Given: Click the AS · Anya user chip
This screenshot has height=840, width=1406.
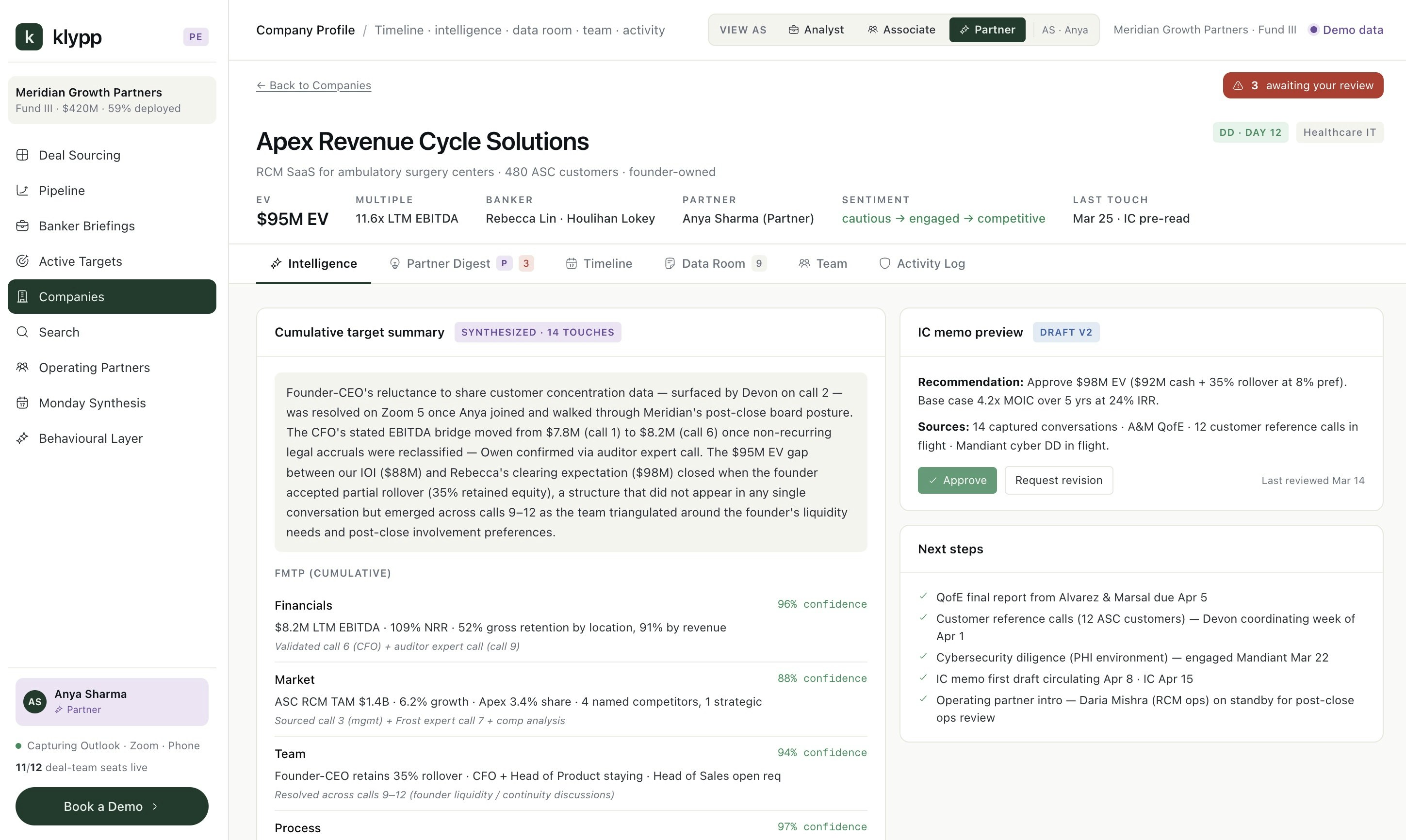Looking at the screenshot, I should coord(1064,30).
